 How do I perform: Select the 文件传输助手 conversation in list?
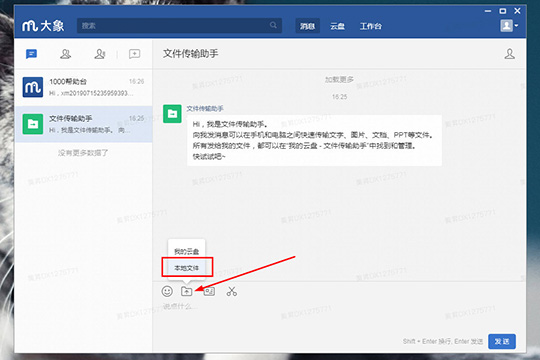83,124
